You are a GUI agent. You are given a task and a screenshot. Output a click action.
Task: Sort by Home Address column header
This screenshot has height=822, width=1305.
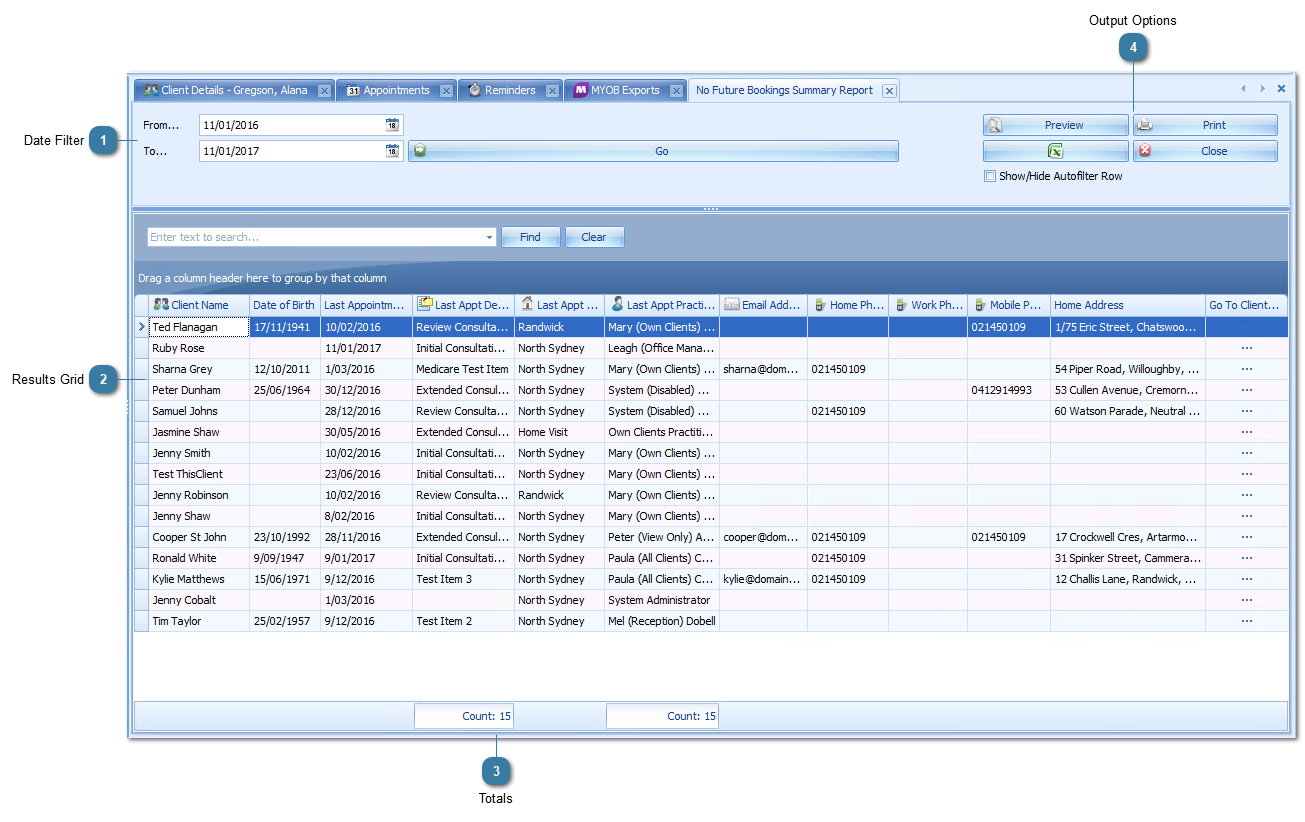click(1128, 305)
